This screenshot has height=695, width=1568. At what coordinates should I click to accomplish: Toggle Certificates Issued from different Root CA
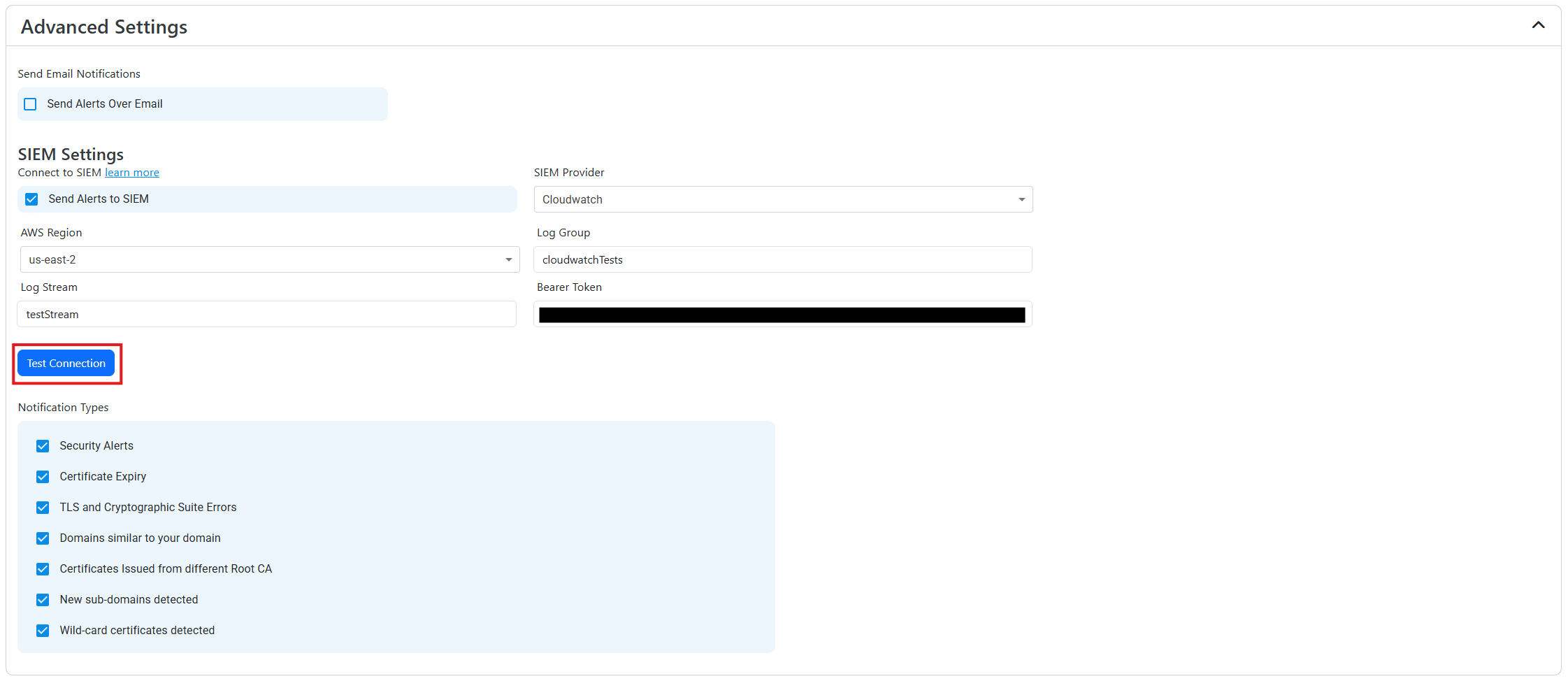43,568
